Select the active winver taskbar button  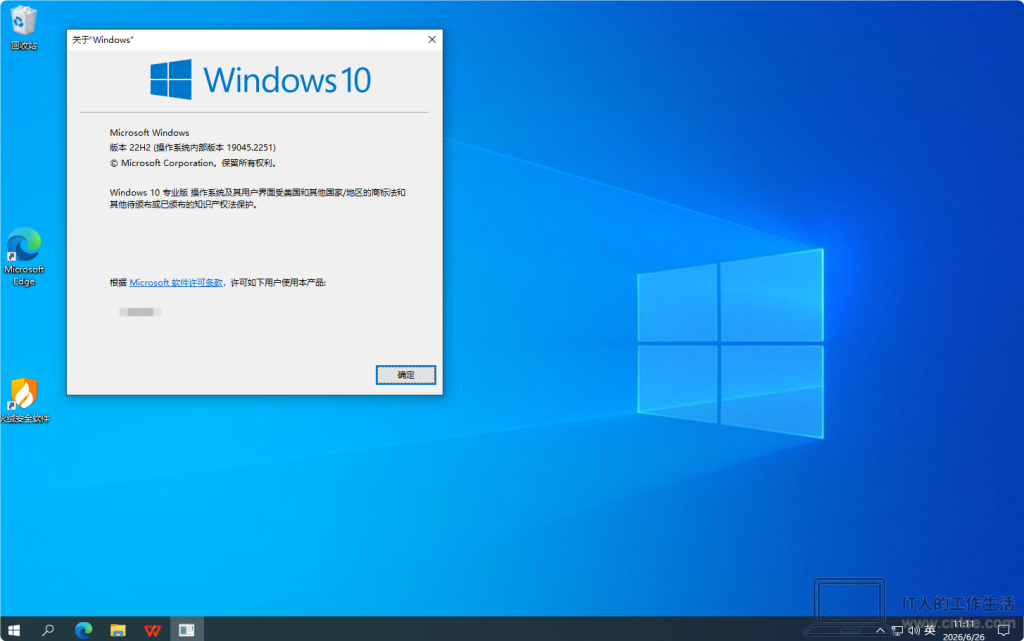click(x=187, y=630)
